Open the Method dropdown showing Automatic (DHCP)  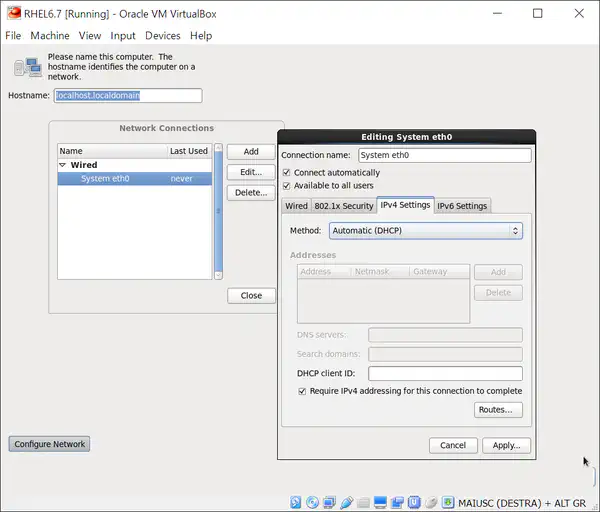click(x=425, y=231)
